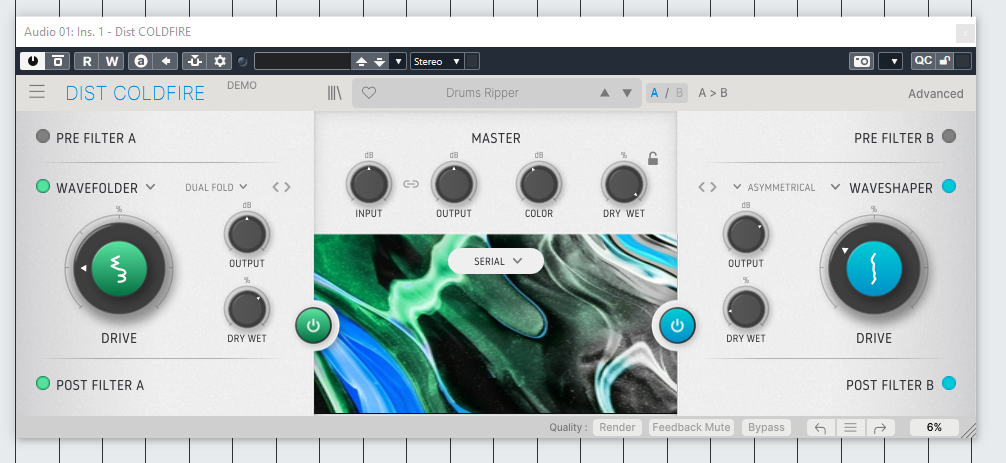The height and width of the screenshot is (463, 1006).
Task: Activate side-chain routing icon
Action: tap(194, 61)
